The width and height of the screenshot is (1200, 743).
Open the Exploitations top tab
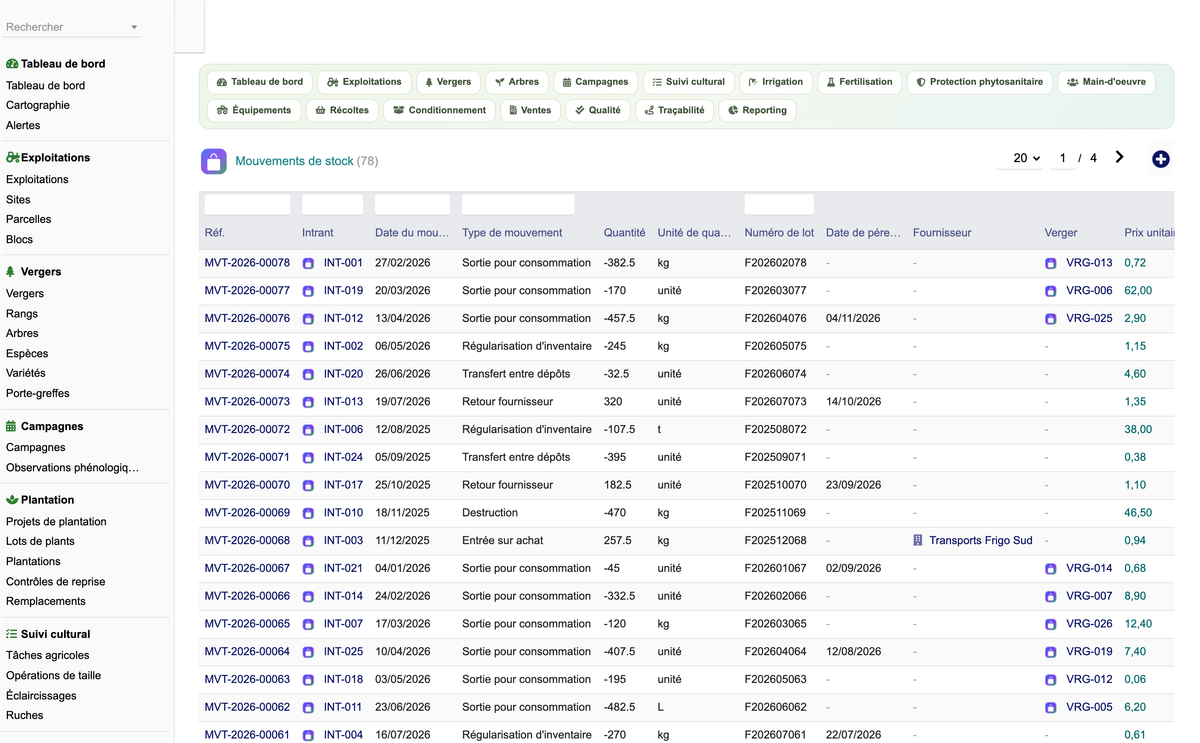tap(364, 82)
